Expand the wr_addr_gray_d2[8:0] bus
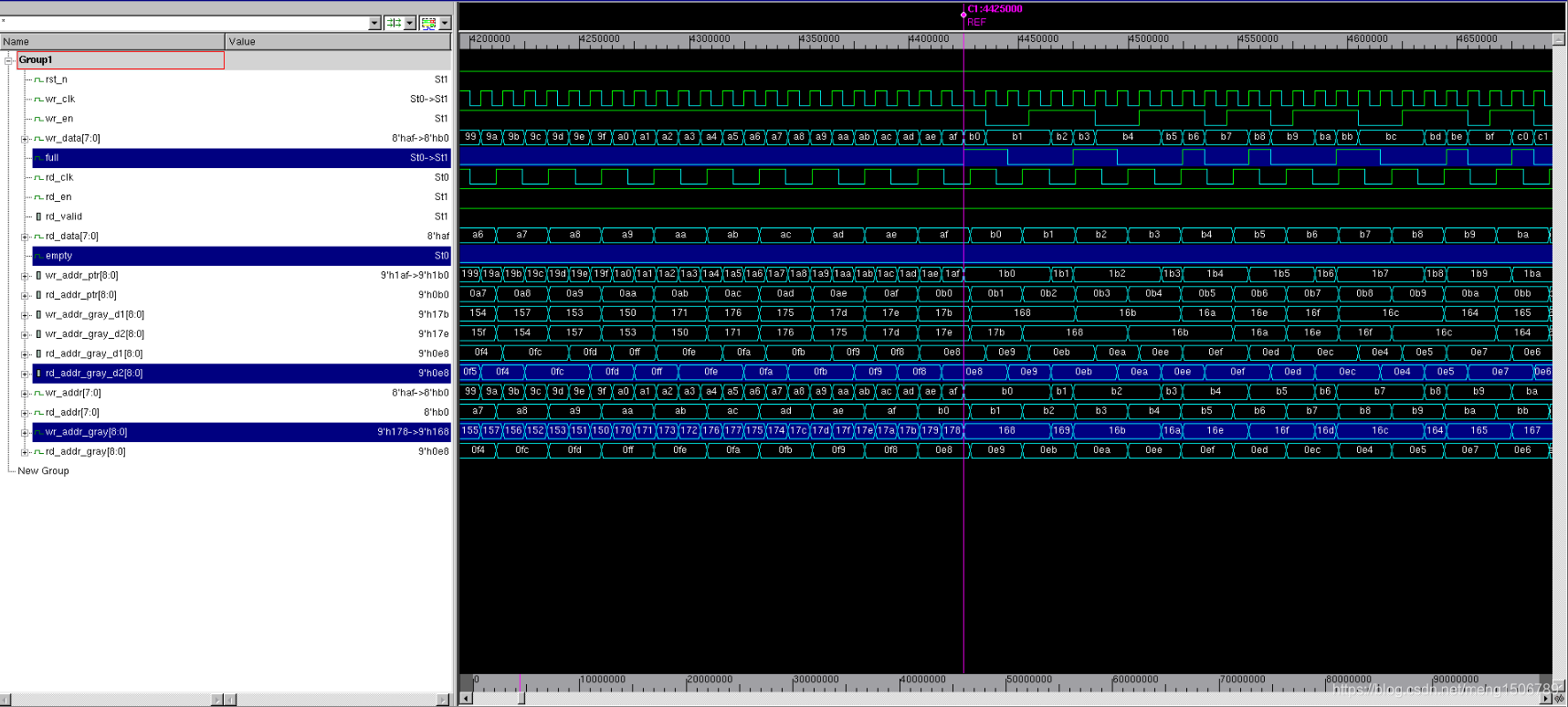This screenshot has height=707, width=1568. pos(25,334)
